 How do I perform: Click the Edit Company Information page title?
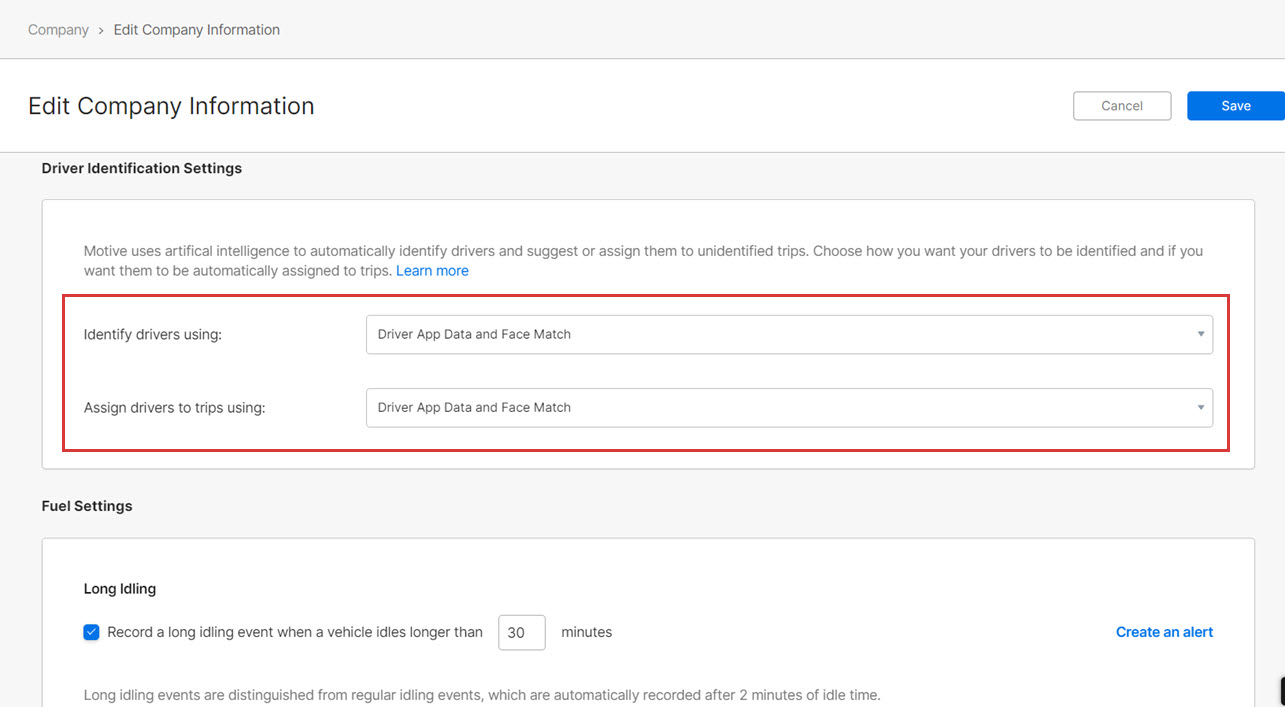click(x=171, y=106)
